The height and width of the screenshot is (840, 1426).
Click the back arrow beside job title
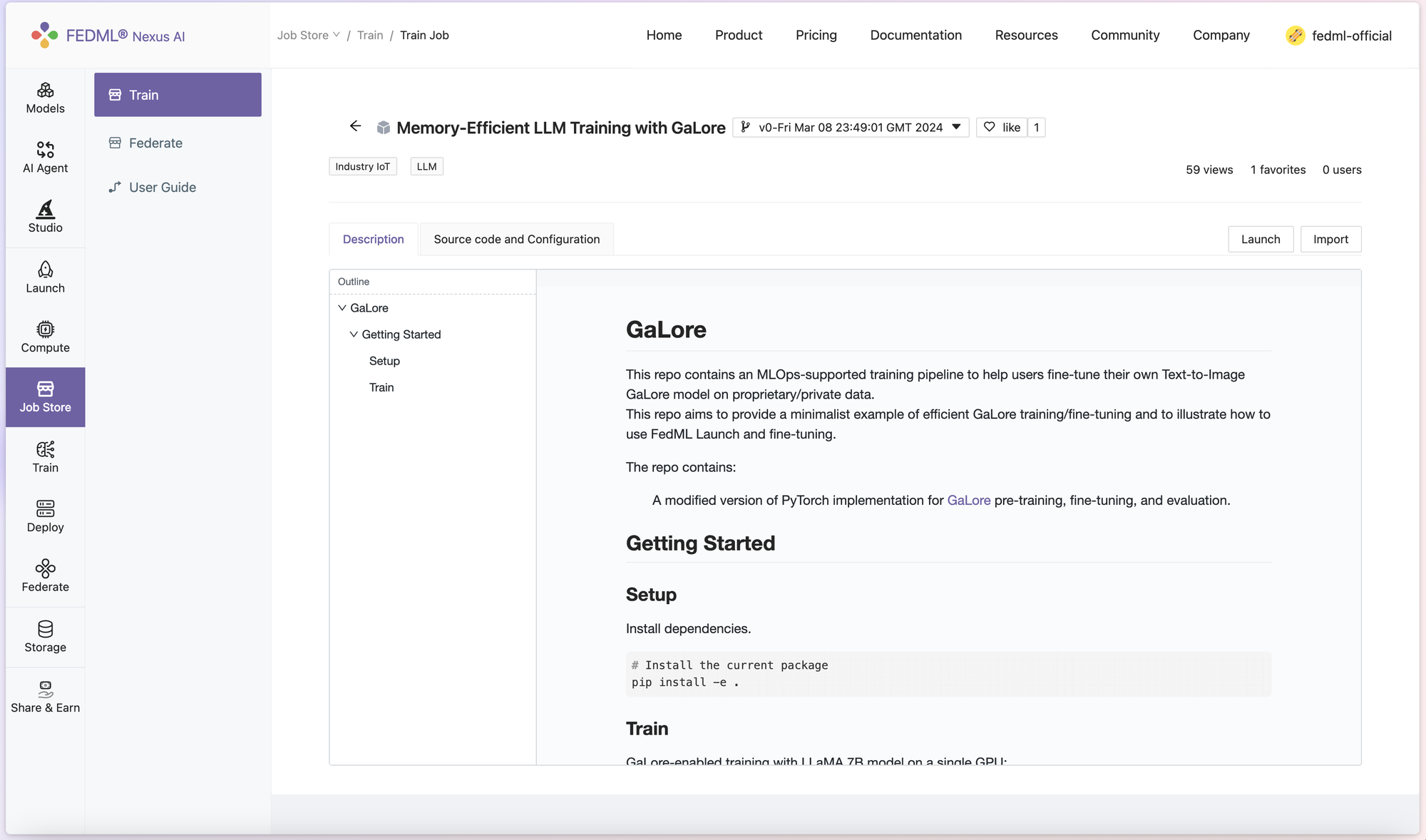coord(355,126)
